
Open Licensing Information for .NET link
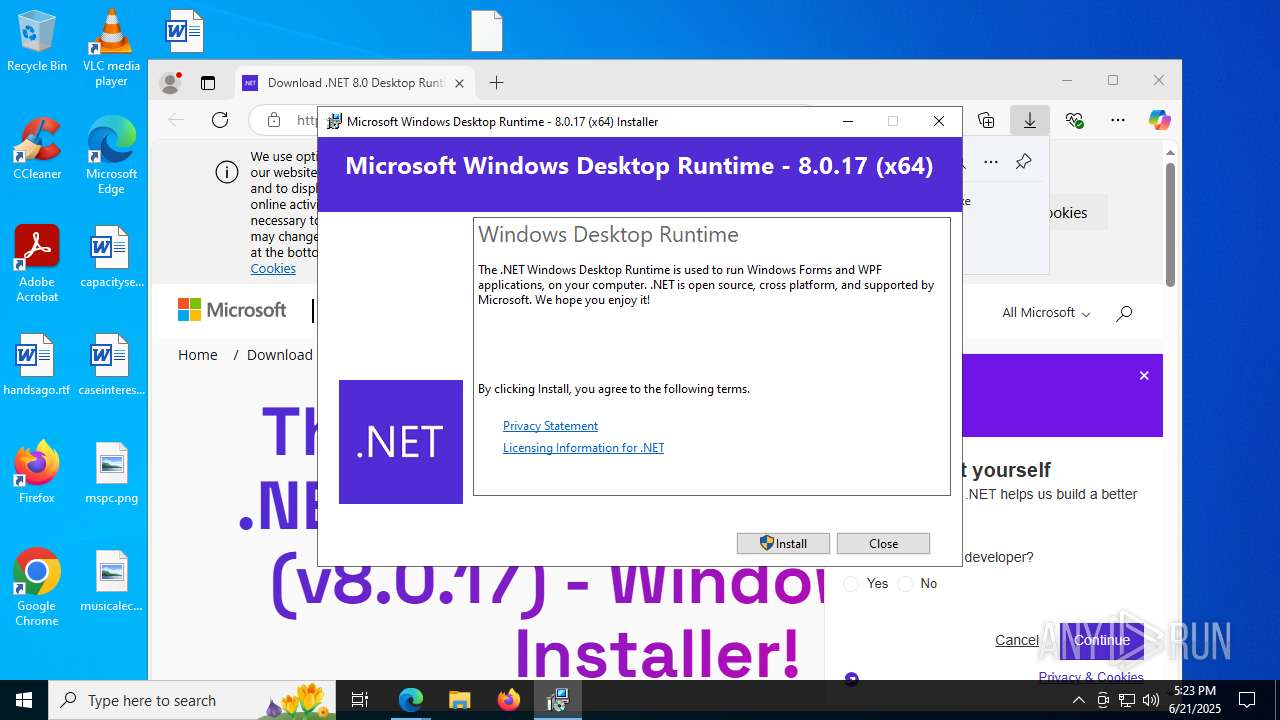click(583, 448)
